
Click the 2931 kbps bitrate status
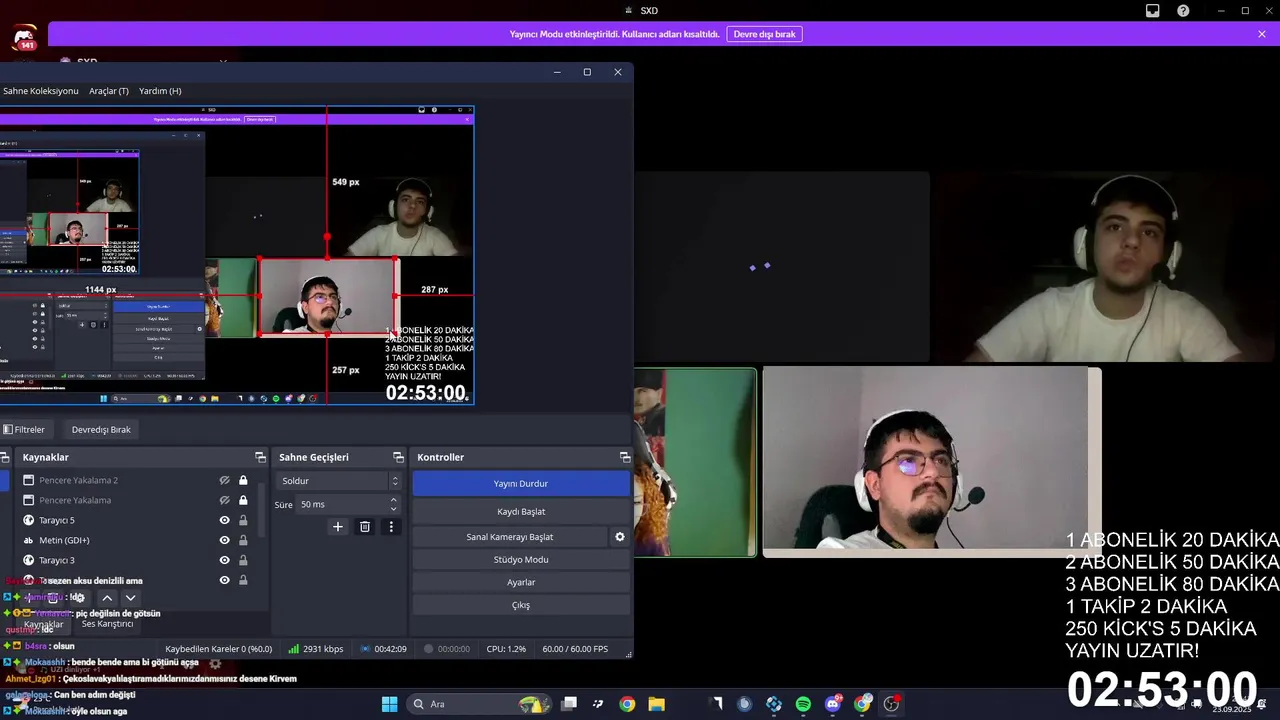click(x=315, y=649)
